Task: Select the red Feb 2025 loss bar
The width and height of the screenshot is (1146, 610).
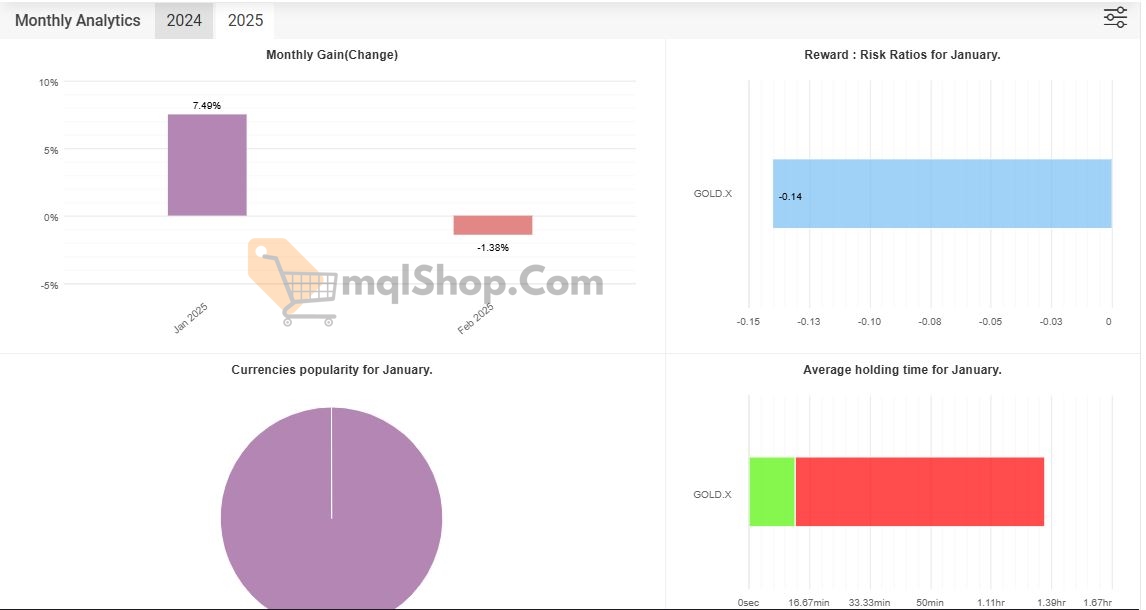Action: pos(492,225)
